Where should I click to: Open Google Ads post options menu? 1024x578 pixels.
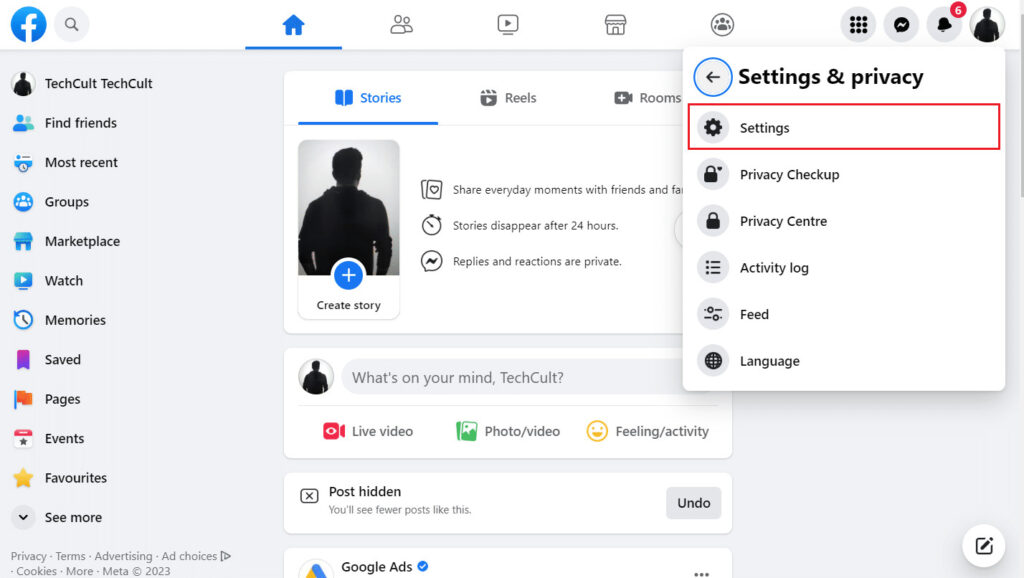click(x=701, y=573)
